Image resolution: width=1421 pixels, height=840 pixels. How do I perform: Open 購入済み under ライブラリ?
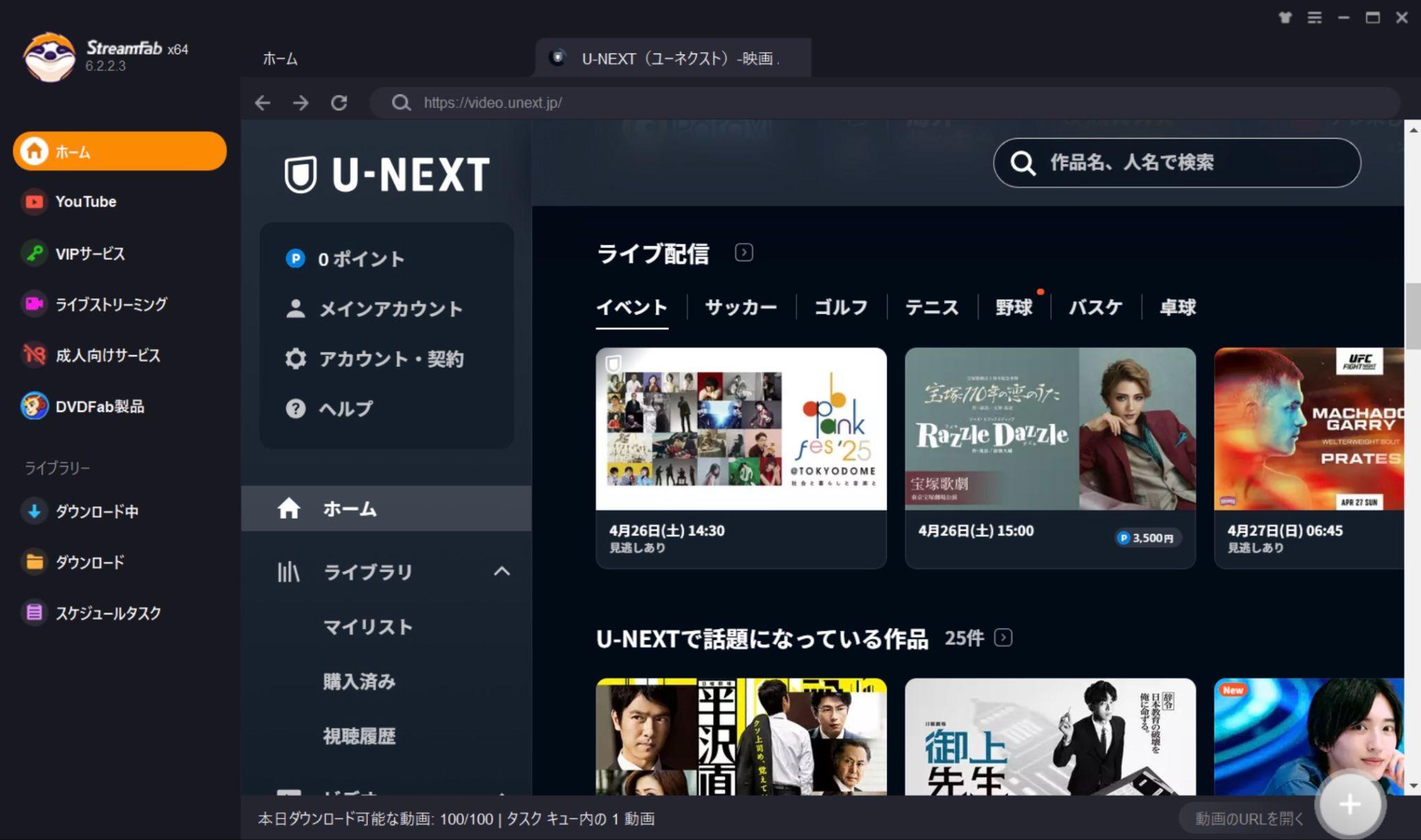[x=359, y=682]
